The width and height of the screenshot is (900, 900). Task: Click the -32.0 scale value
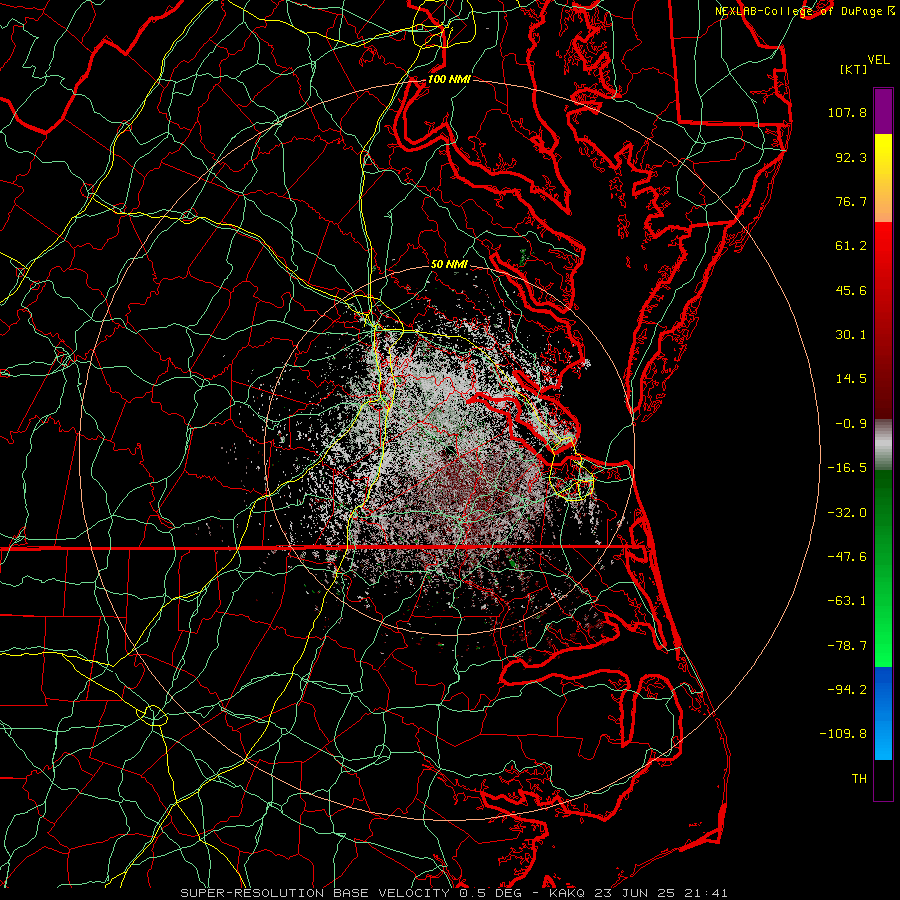(847, 513)
